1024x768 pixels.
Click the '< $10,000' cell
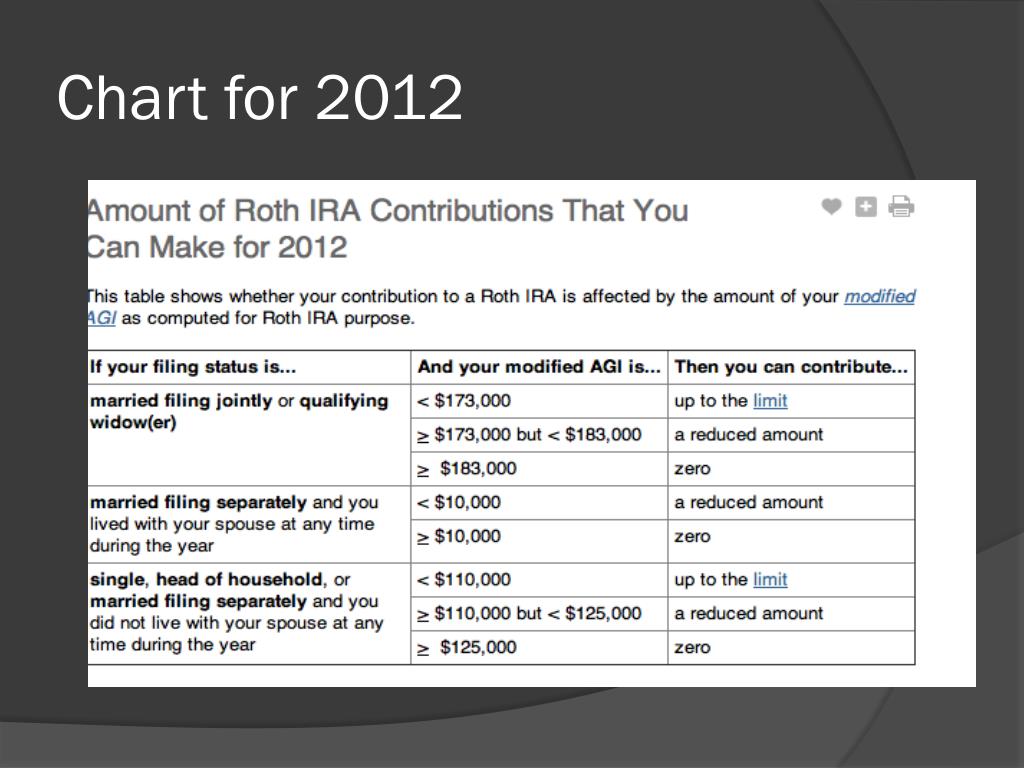click(x=539, y=503)
